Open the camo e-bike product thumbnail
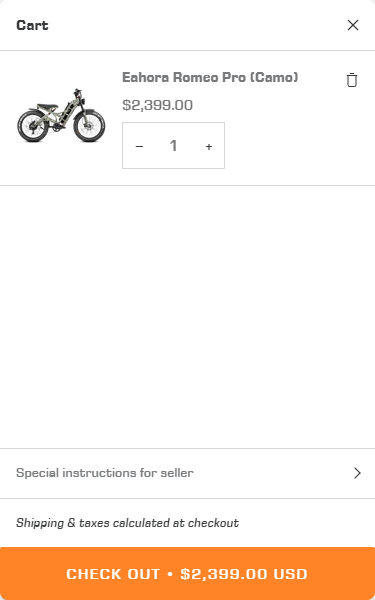This screenshot has width=375, height=600. 61,116
